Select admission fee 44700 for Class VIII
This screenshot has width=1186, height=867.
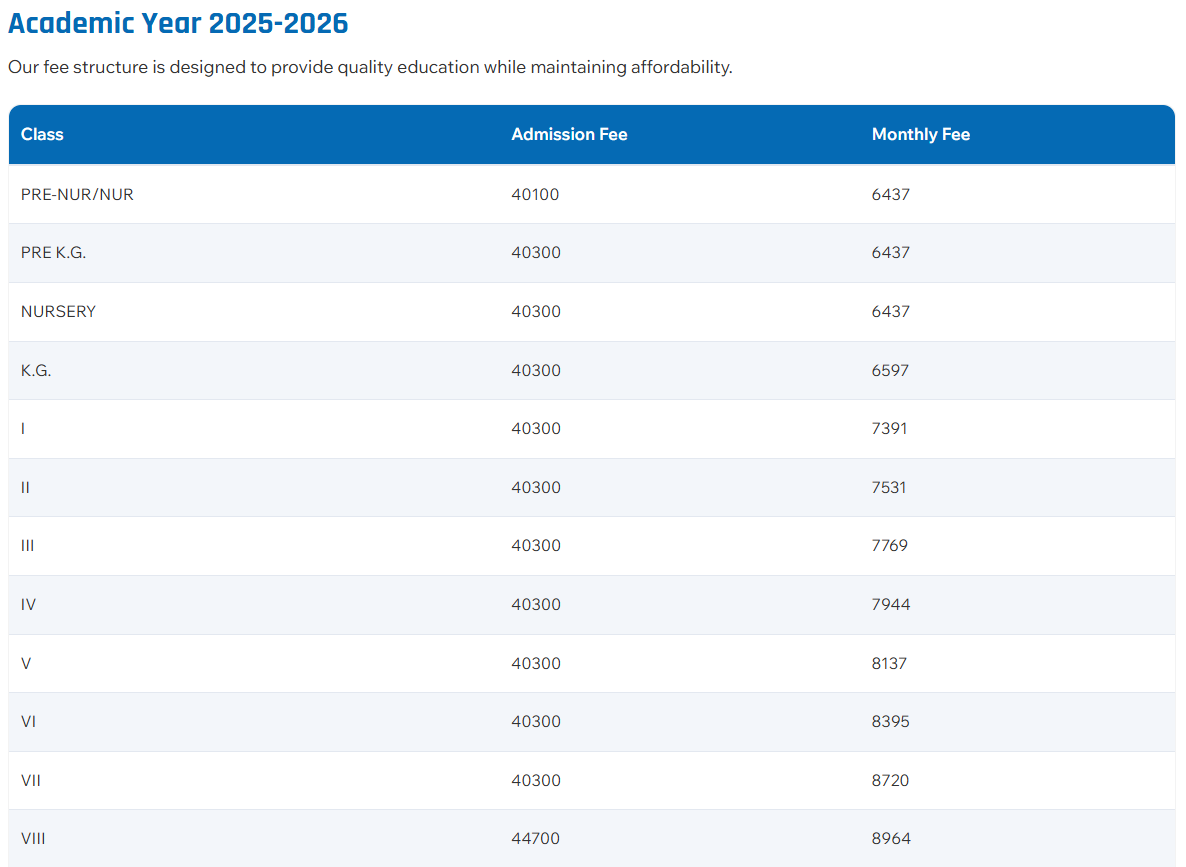pos(536,838)
